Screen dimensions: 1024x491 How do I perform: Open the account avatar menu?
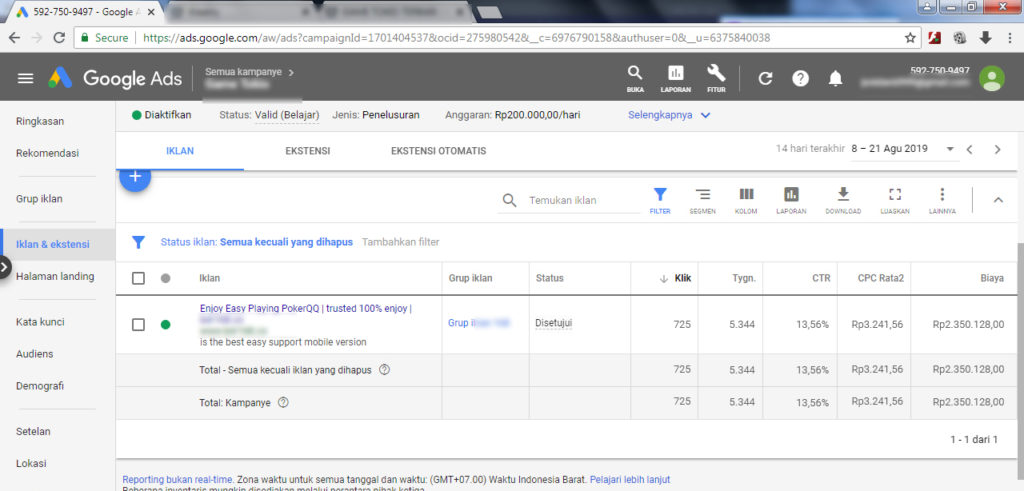click(x=991, y=78)
